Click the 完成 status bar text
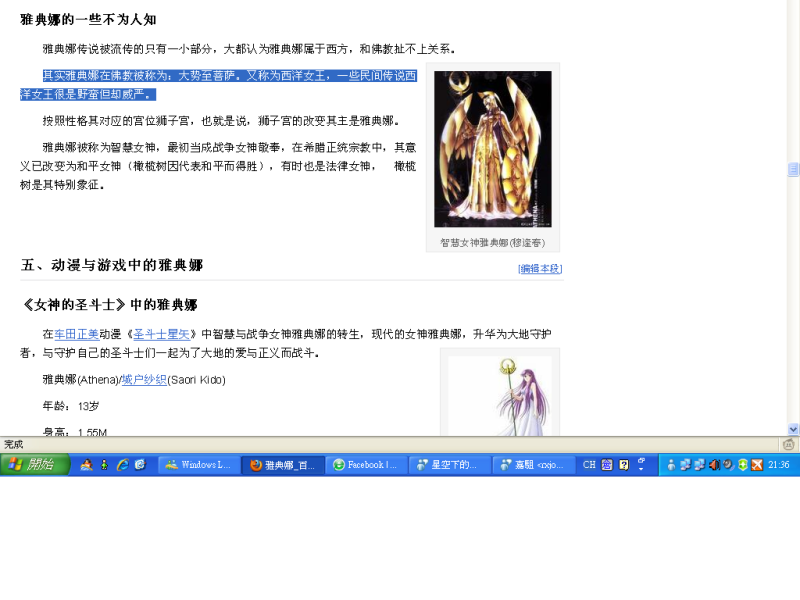The width and height of the screenshot is (800, 600). pos(14,444)
